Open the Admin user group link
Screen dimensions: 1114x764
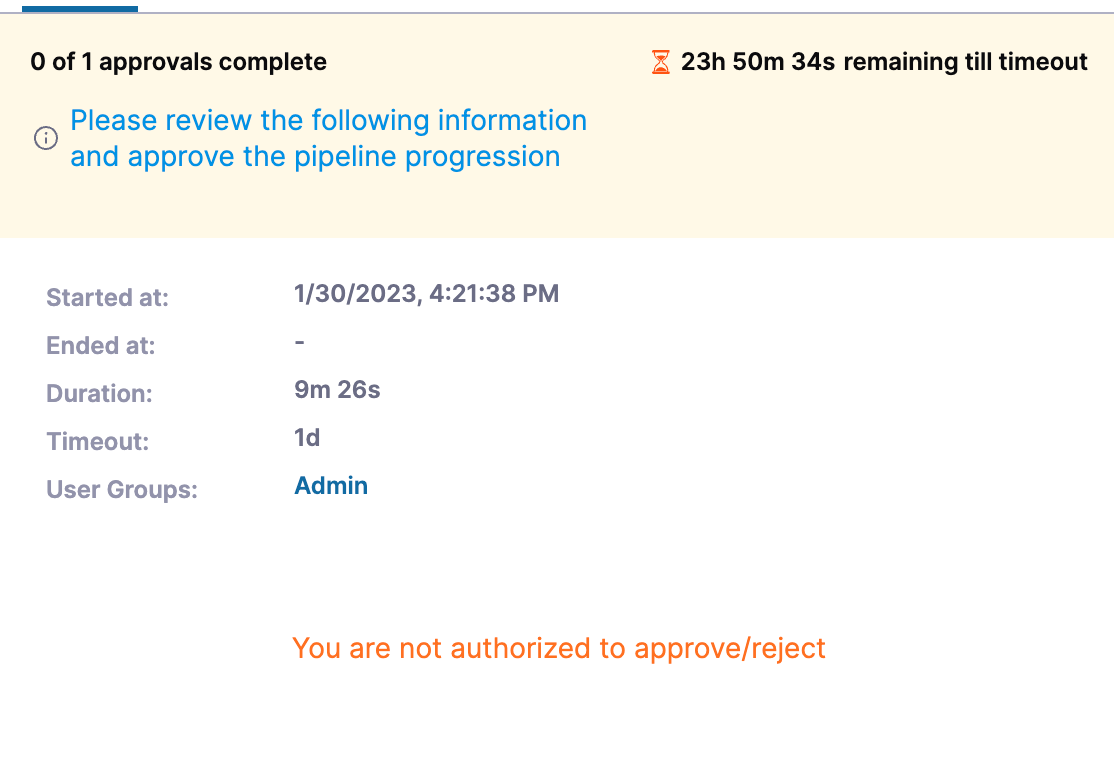331,486
